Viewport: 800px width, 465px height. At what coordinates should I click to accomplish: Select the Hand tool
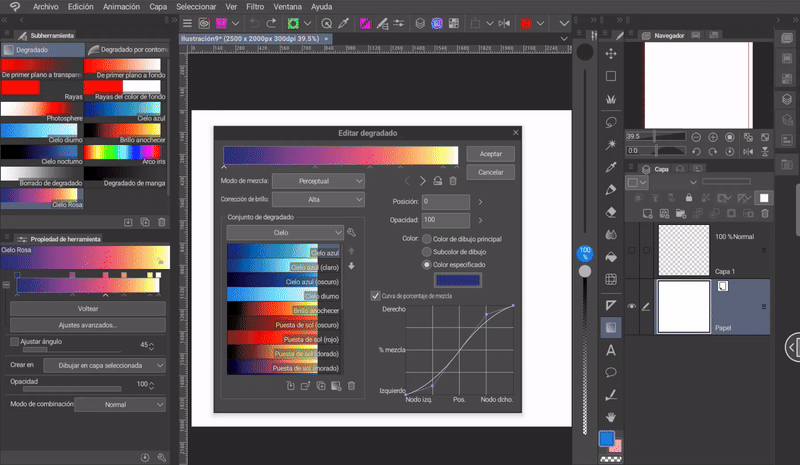610,416
